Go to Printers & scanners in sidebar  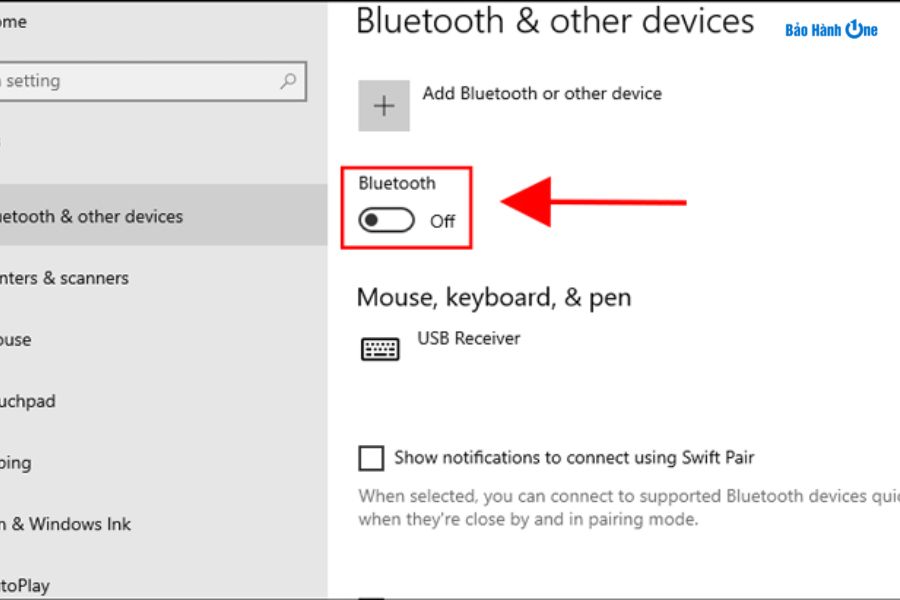[66, 278]
